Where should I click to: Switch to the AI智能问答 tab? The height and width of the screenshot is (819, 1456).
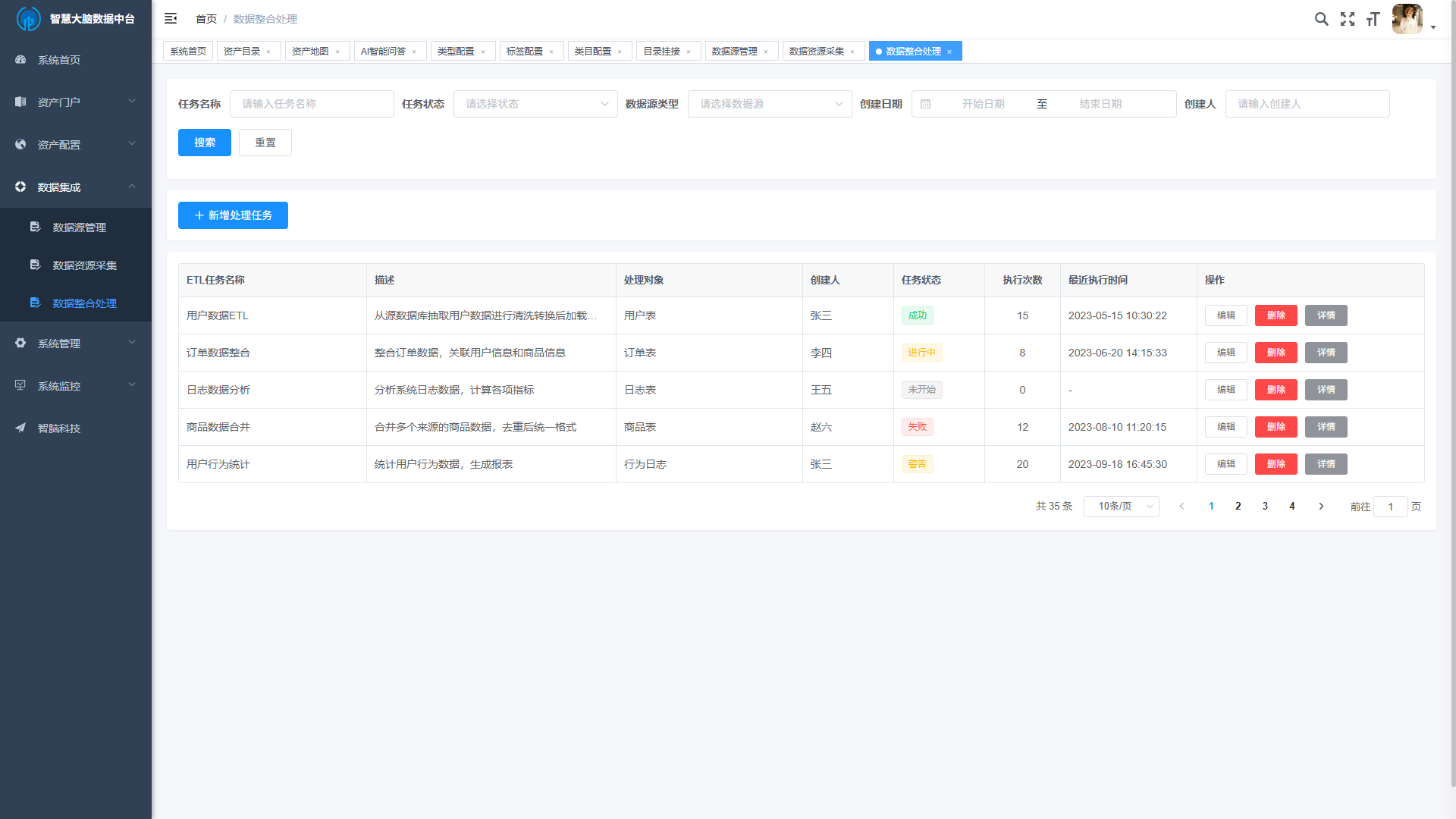click(x=383, y=52)
